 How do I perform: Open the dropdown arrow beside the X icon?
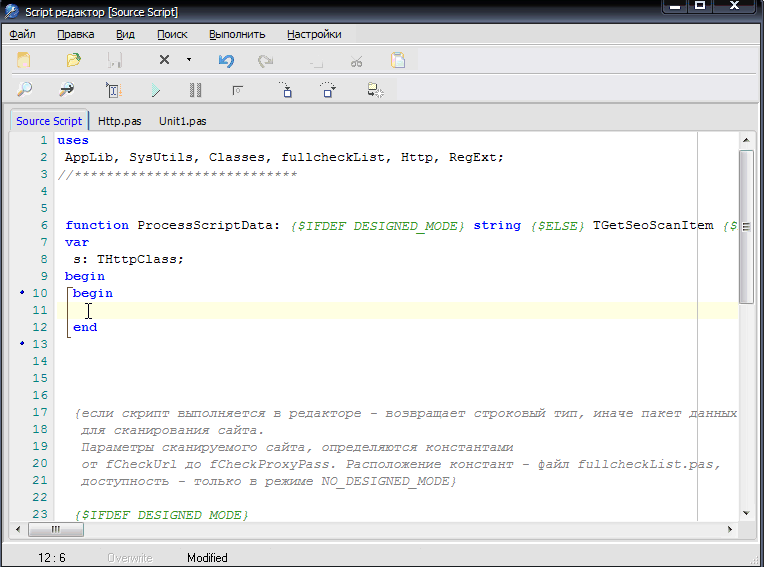click(188, 61)
